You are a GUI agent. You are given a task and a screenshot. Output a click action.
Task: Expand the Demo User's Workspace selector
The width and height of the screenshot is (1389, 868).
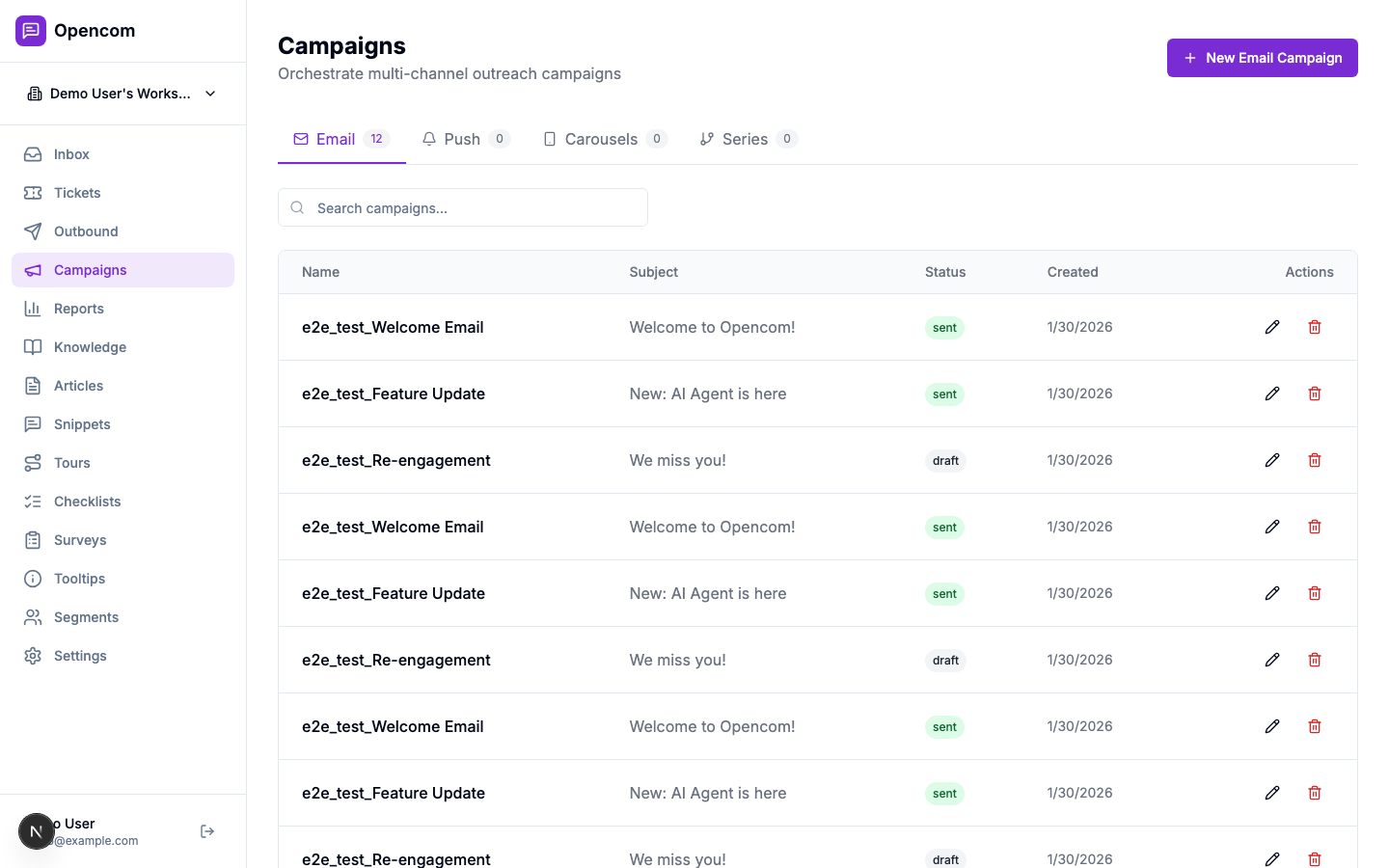(123, 94)
